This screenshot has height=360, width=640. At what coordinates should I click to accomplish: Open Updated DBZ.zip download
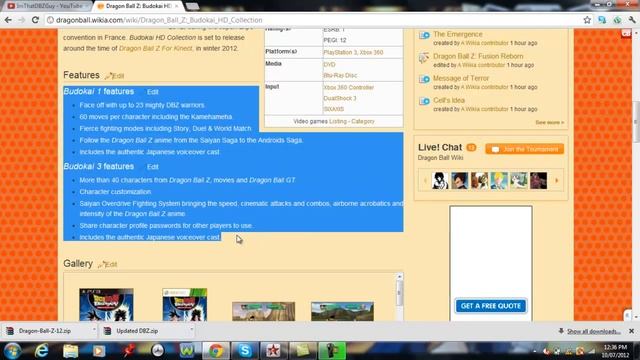coord(137,331)
